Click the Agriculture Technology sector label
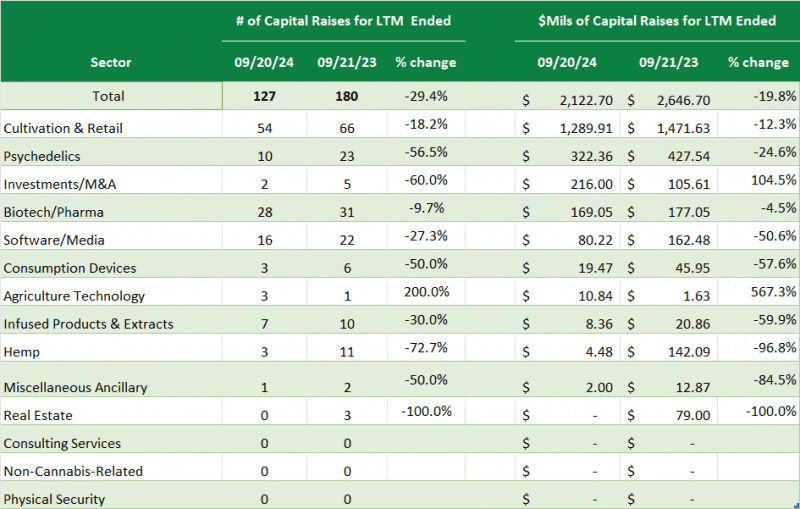Screen dimensions: 800x509 (74, 296)
